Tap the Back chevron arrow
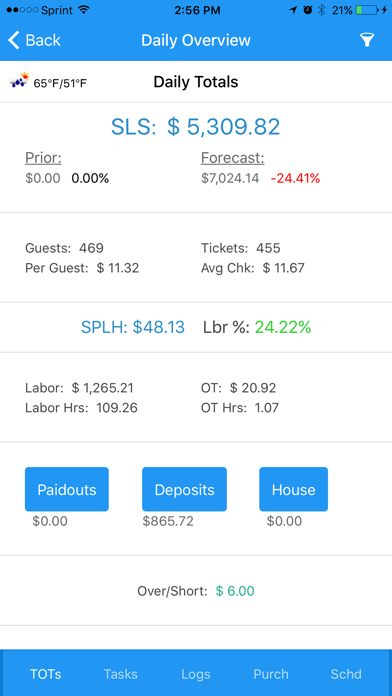The width and height of the screenshot is (392, 696). click(14, 40)
